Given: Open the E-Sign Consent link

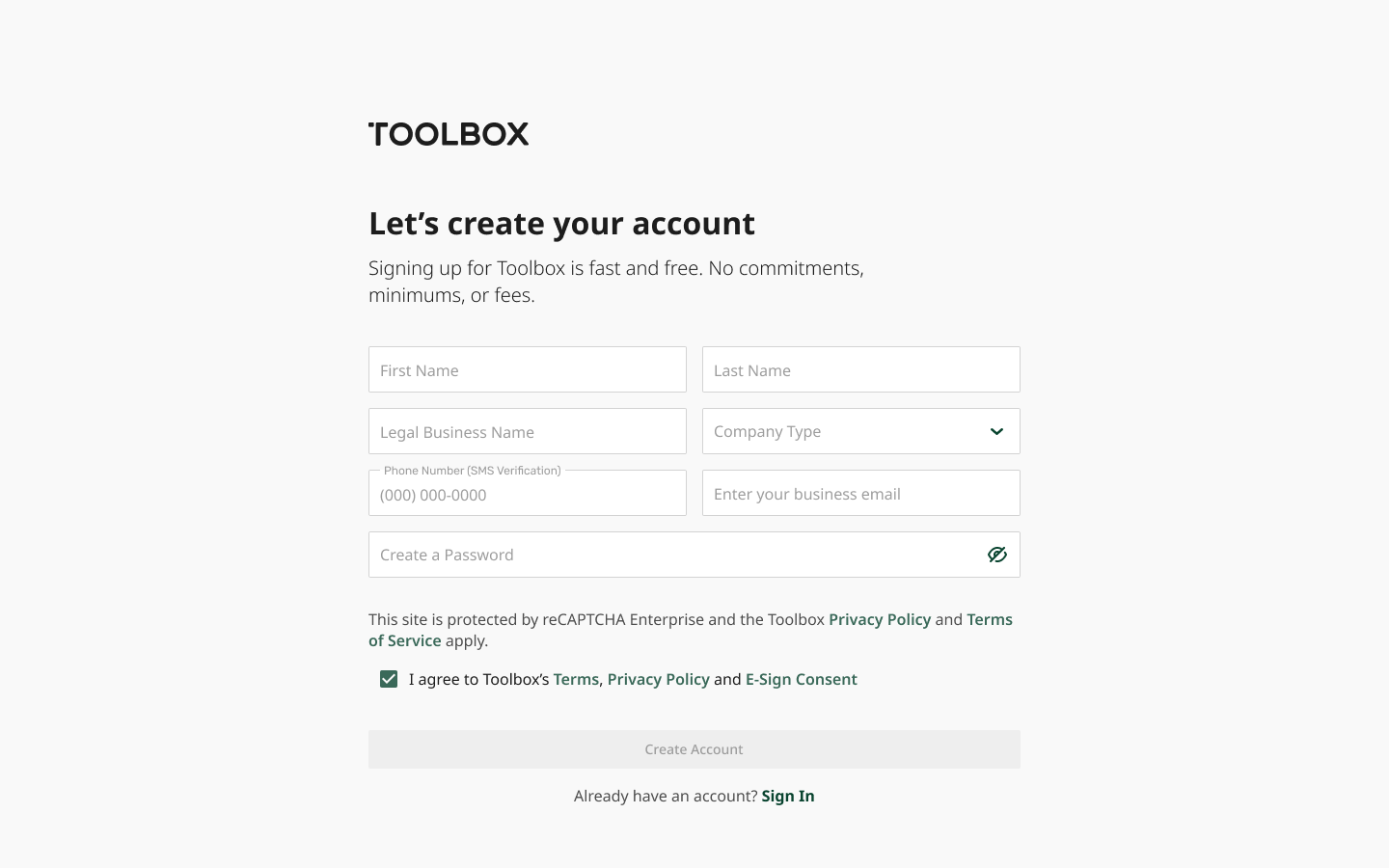Looking at the screenshot, I should click(802, 679).
